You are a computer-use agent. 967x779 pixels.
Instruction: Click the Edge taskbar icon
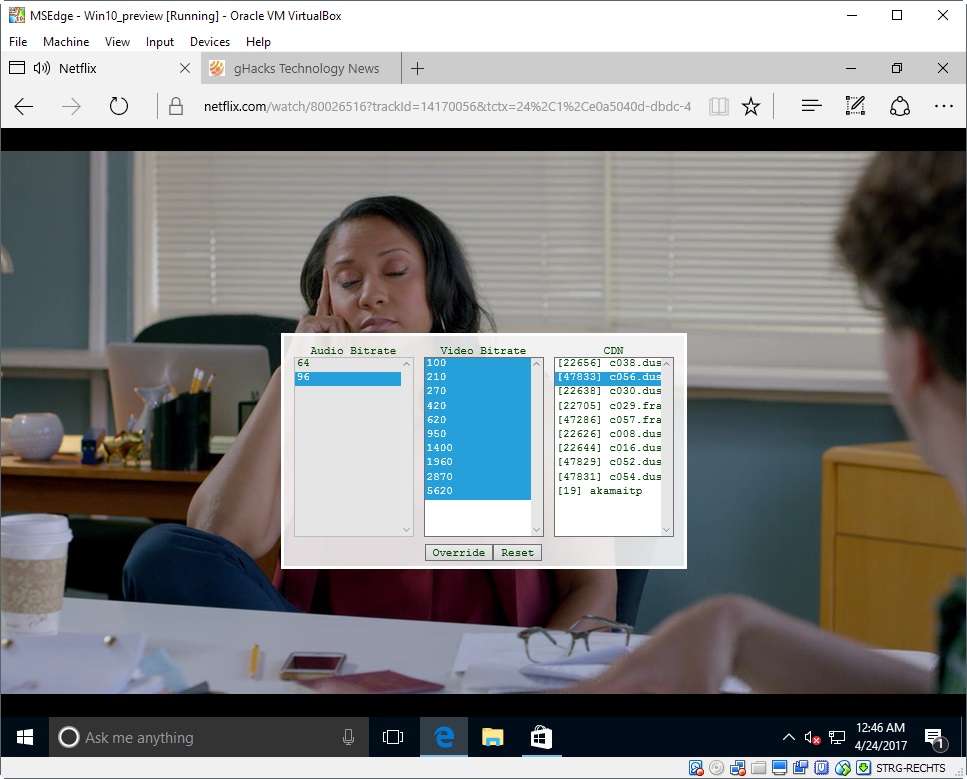point(444,737)
